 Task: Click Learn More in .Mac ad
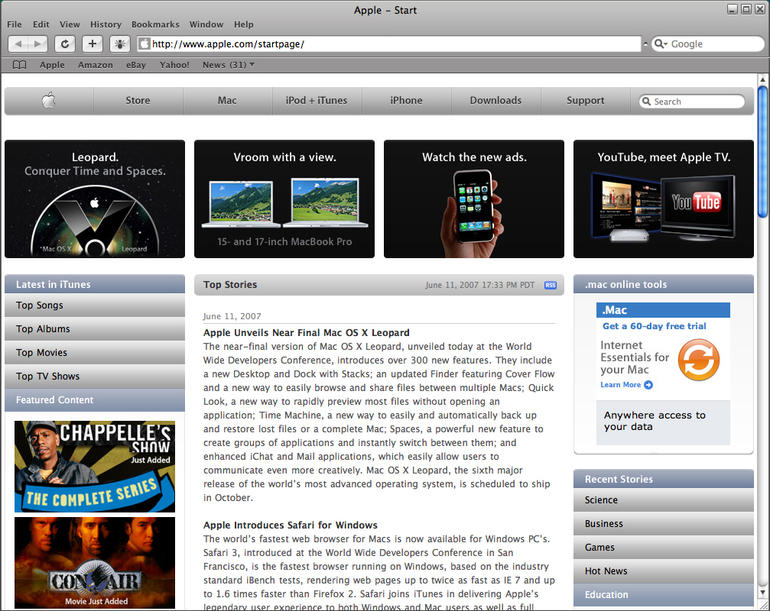click(x=625, y=385)
